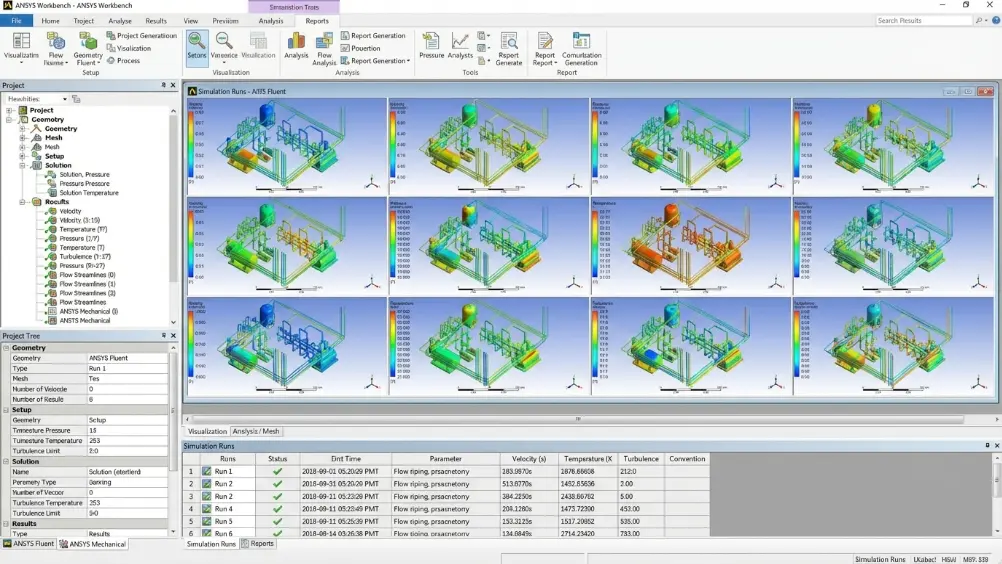Open the orange-tank thermal result thumbnail
Viewport: 1002px width, 564px height.
[691, 246]
